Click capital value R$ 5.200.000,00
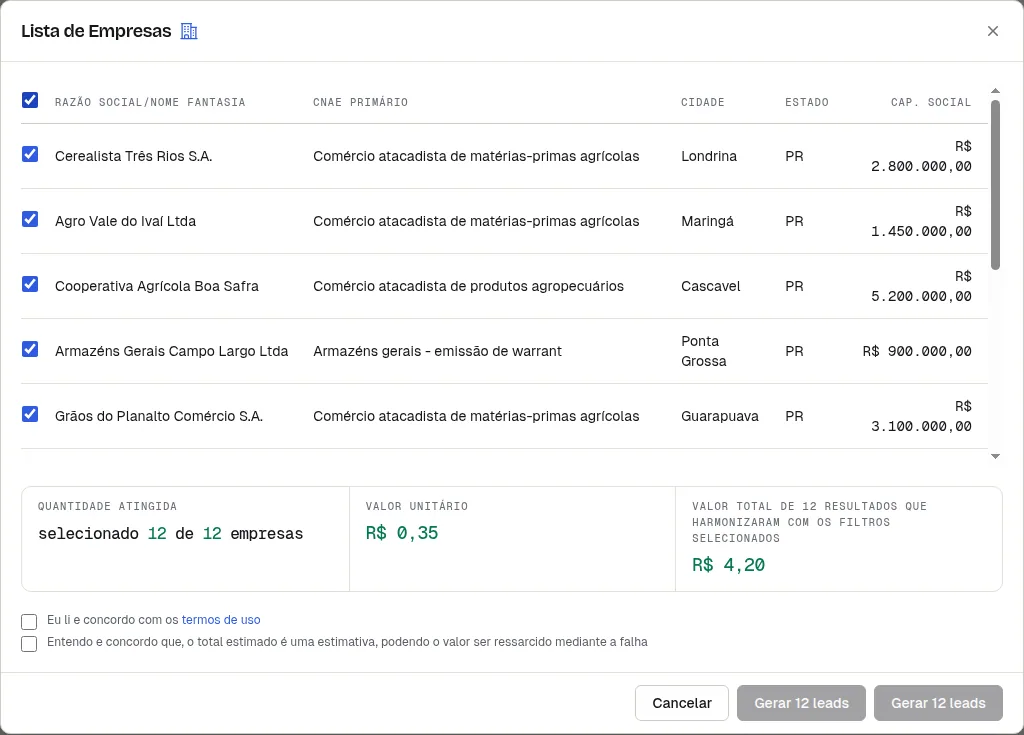Viewport: 1024px width, 735px height. click(x=921, y=286)
